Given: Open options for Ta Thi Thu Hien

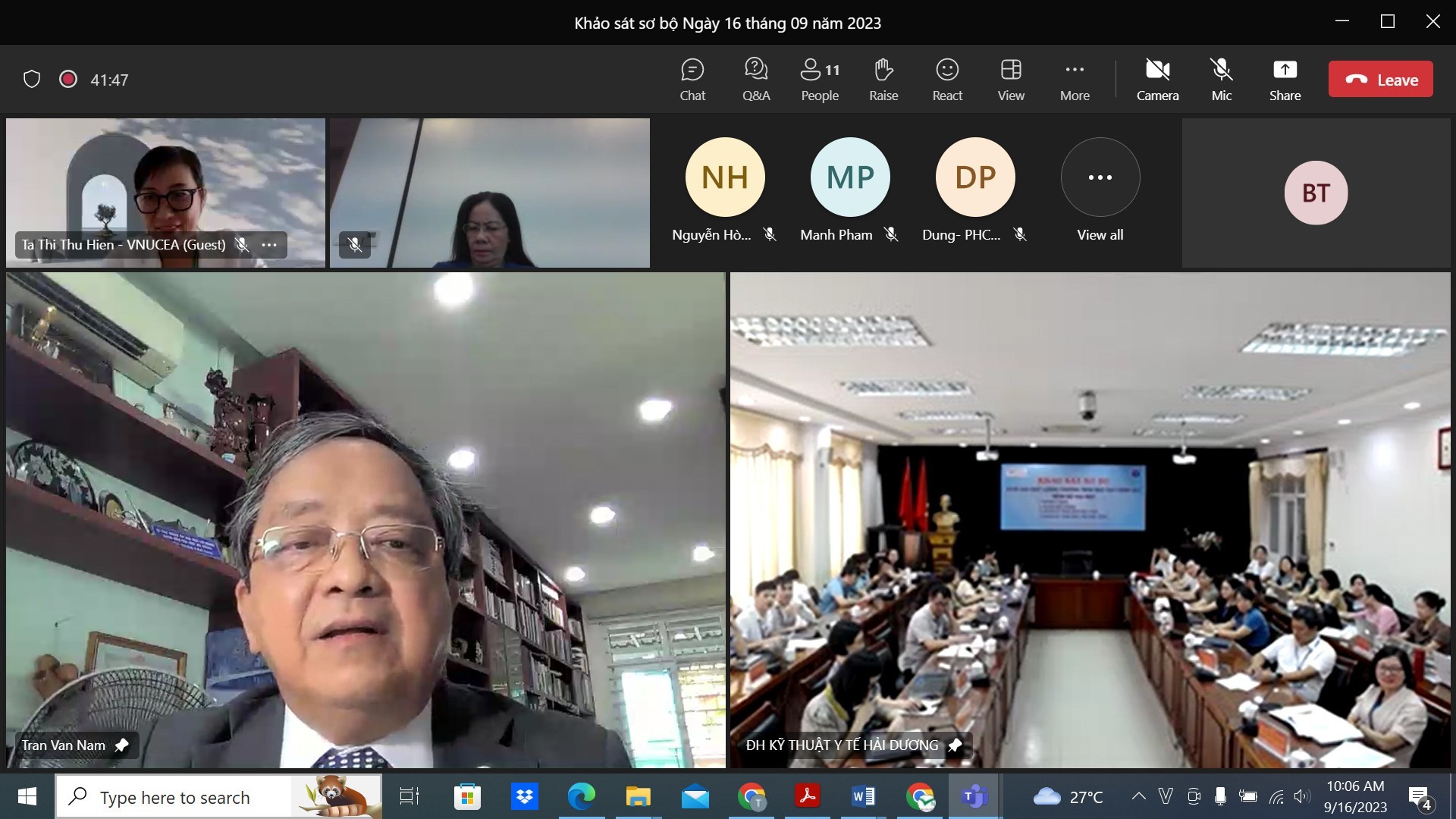Looking at the screenshot, I should click(x=269, y=245).
